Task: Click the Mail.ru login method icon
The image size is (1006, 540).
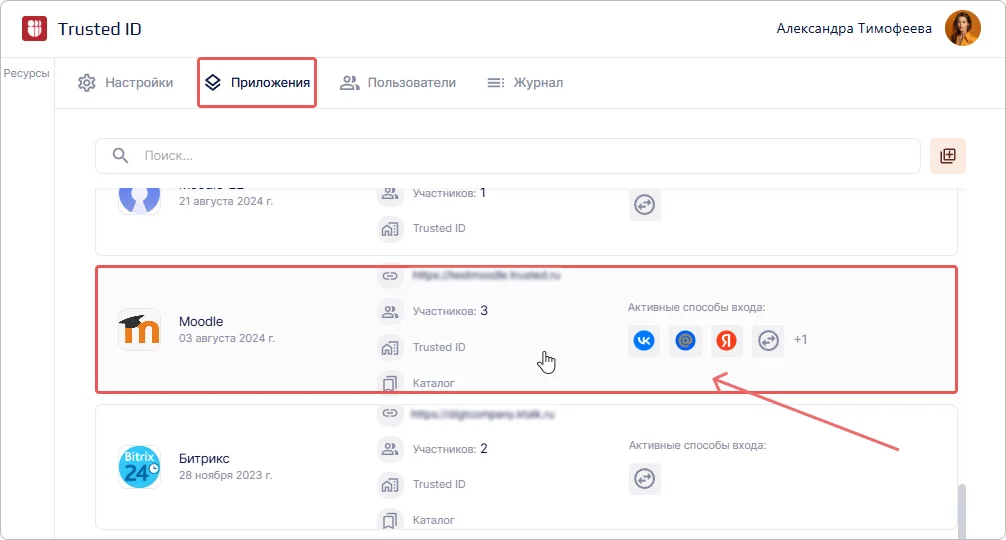Action: [x=685, y=341]
